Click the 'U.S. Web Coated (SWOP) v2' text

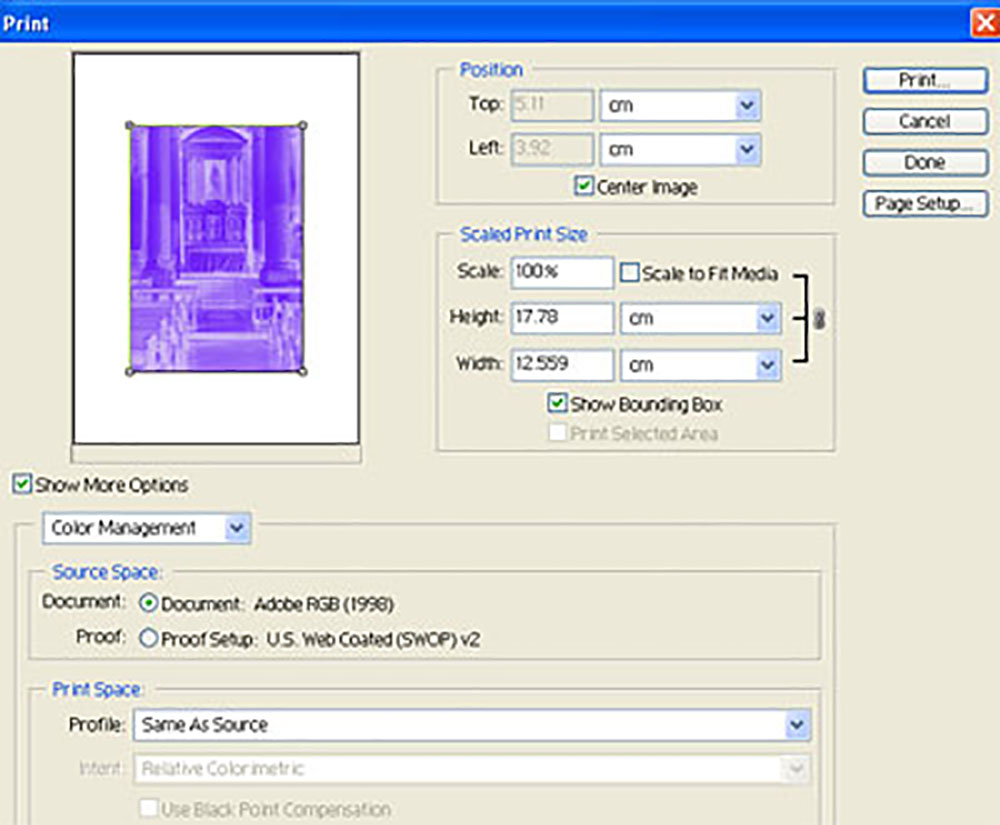tap(373, 639)
